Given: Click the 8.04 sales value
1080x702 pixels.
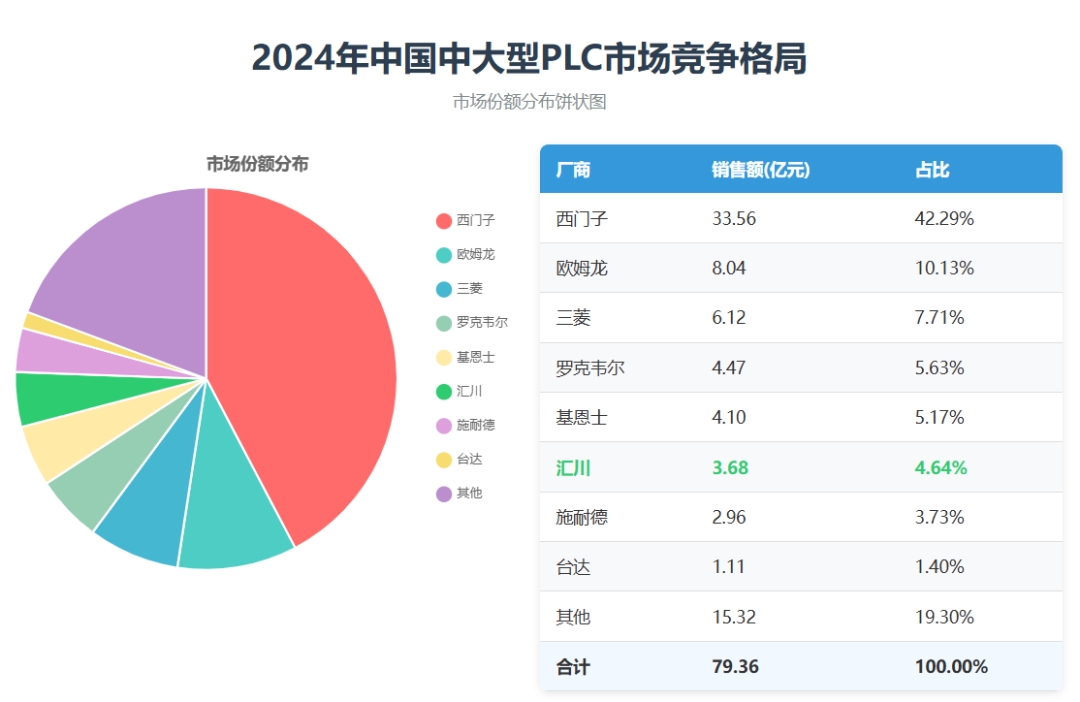Looking at the screenshot, I should coord(729,269).
